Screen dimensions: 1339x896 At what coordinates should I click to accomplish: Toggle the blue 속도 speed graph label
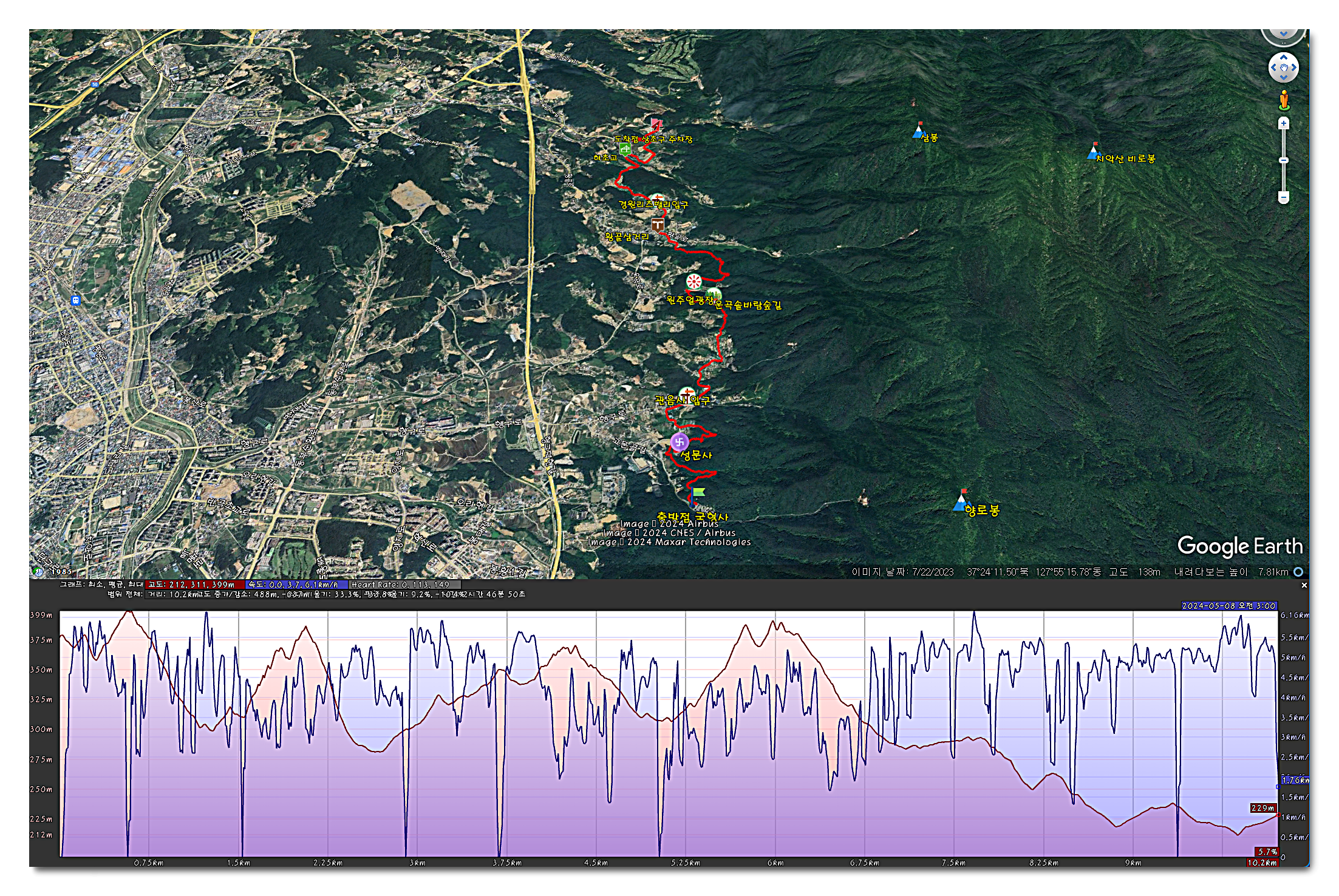pyautogui.click(x=296, y=585)
